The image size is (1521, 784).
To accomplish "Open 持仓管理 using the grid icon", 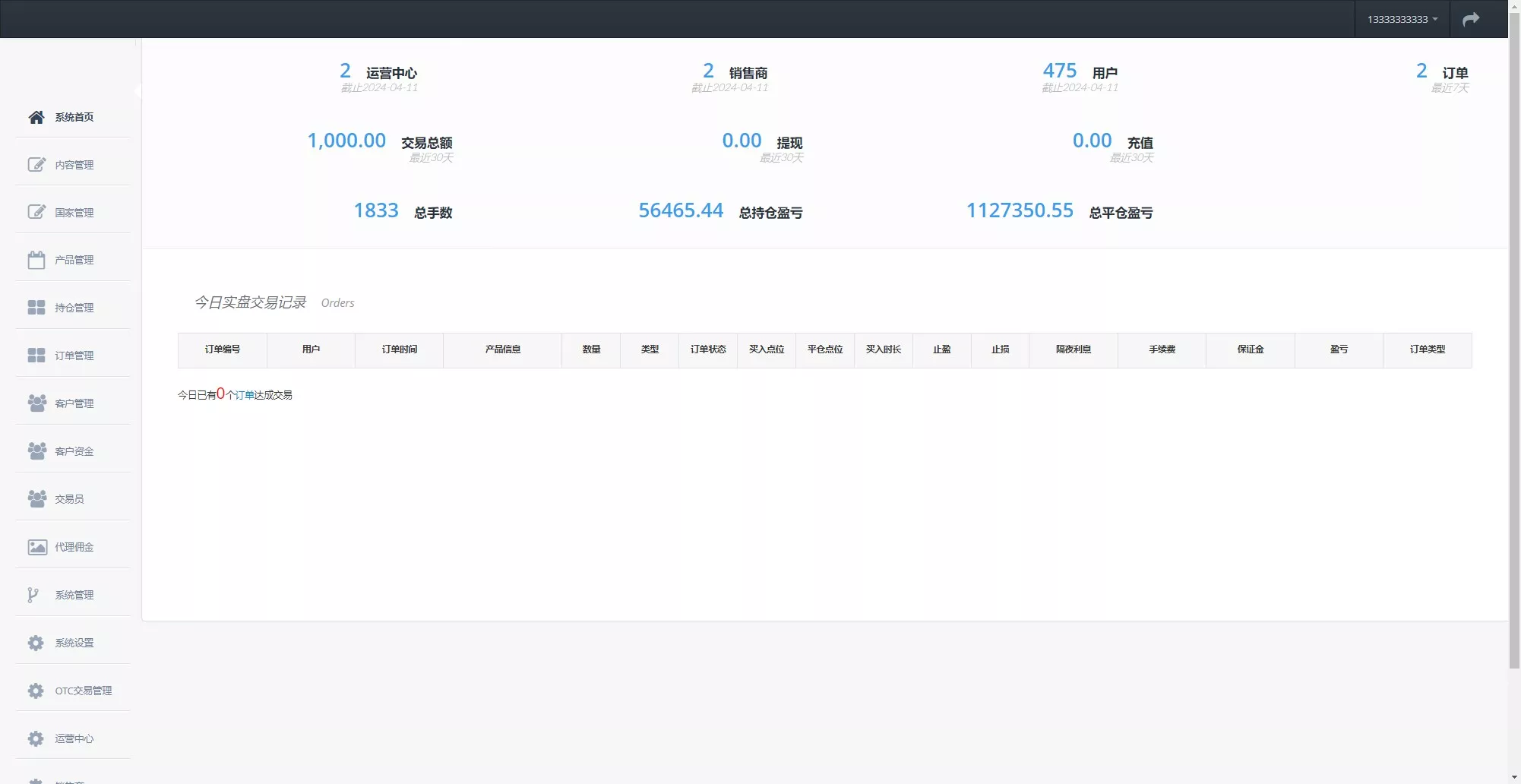I will click(36, 307).
